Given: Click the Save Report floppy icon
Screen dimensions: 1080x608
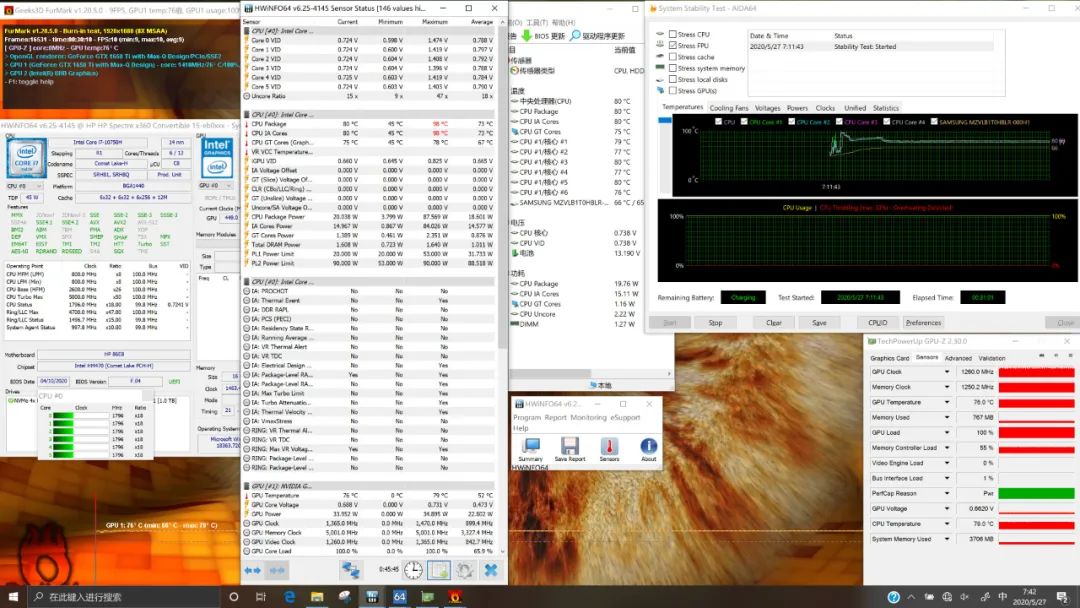Looking at the screenshot, I should pos(569,446).
